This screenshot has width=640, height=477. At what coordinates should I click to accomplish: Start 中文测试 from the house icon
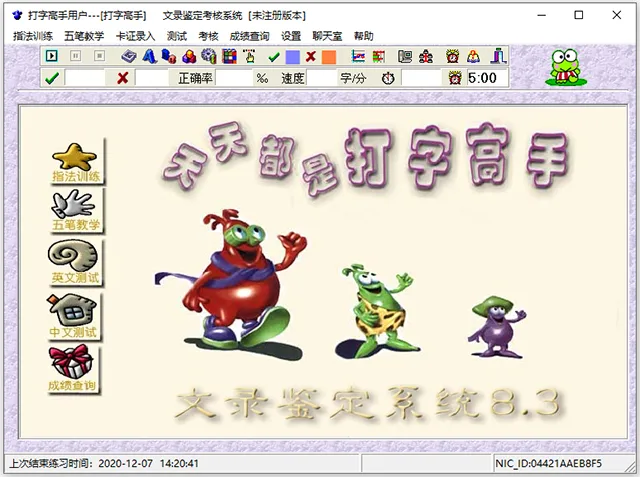pyautogui.click(x=73, y=316)
